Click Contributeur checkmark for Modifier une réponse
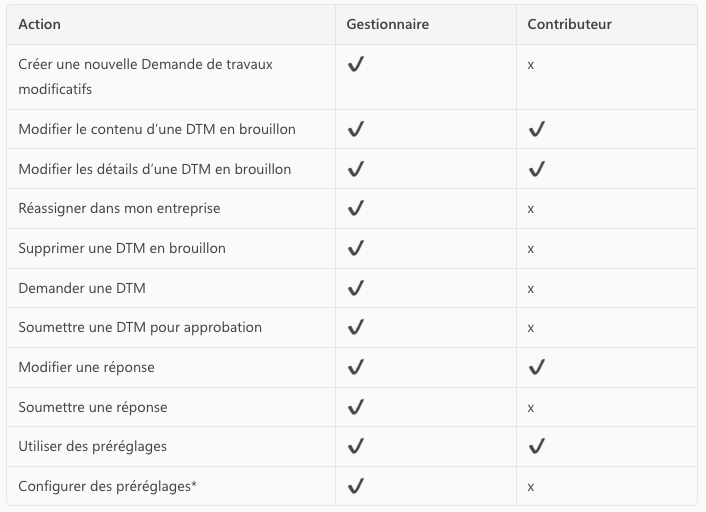This screenshot has height=512, width=706. coord(536,367)
